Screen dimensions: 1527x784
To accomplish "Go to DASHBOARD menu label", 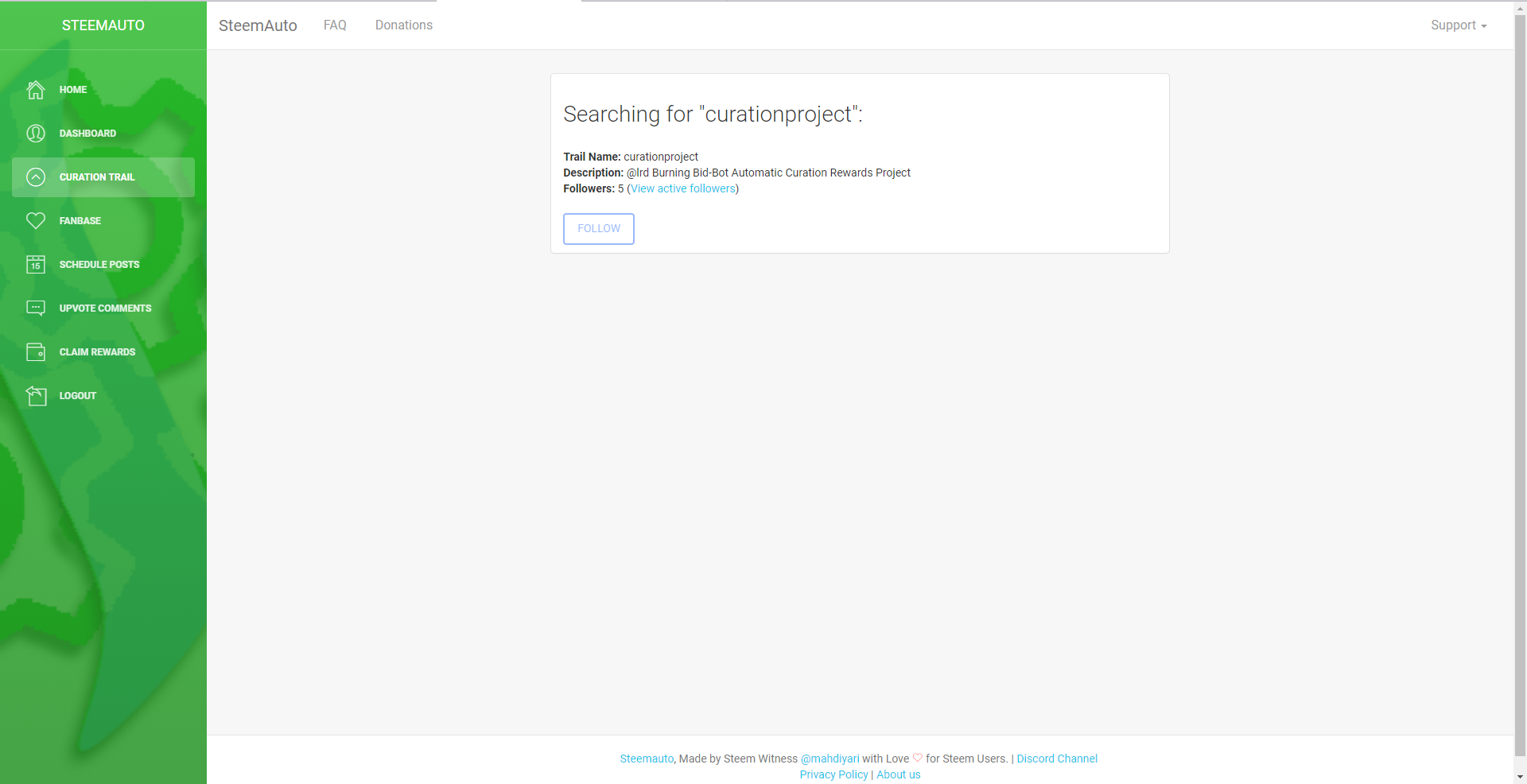I will [87, 134].
